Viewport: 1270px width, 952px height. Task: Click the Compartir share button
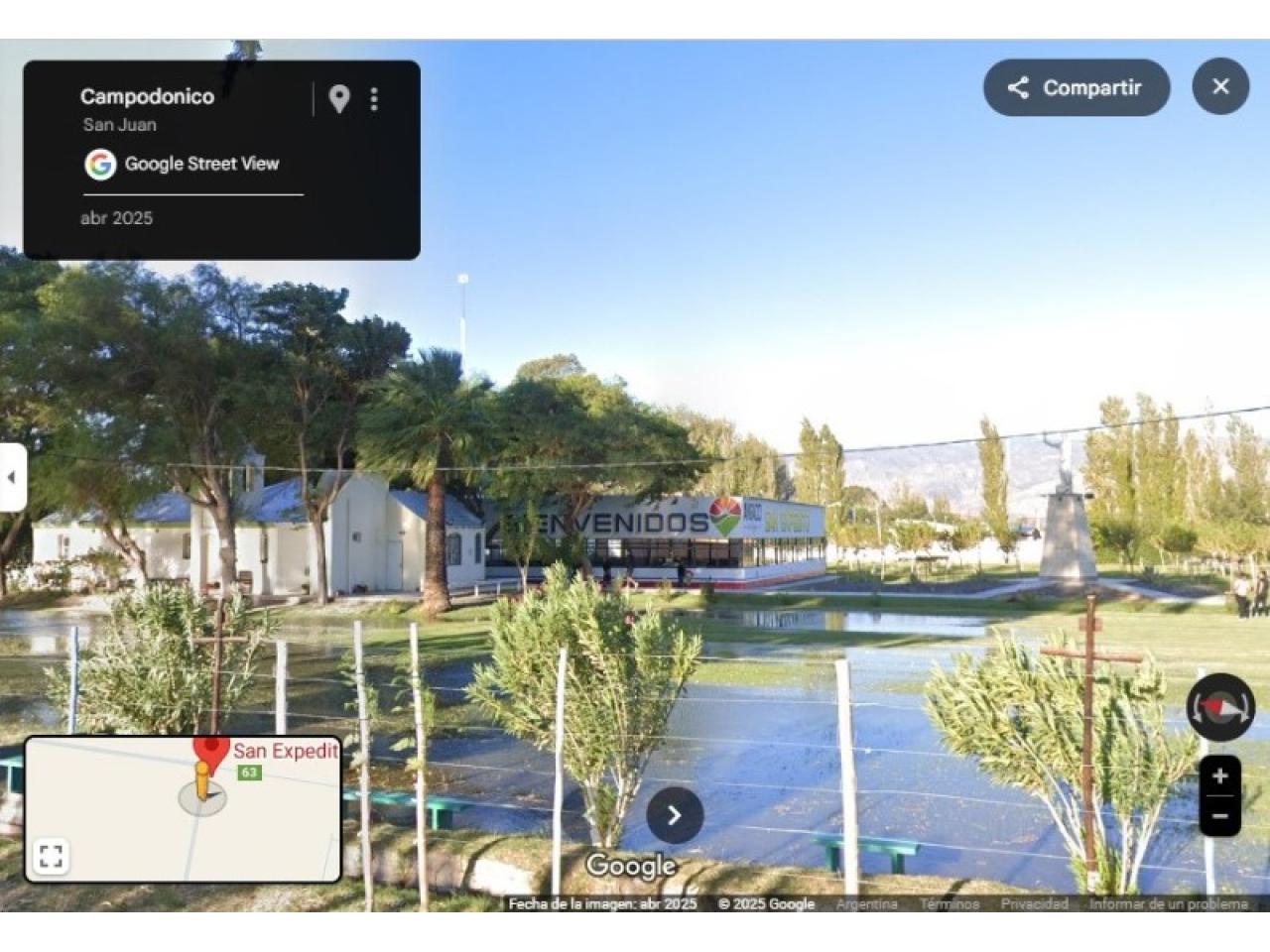(x=1077, y=87)
